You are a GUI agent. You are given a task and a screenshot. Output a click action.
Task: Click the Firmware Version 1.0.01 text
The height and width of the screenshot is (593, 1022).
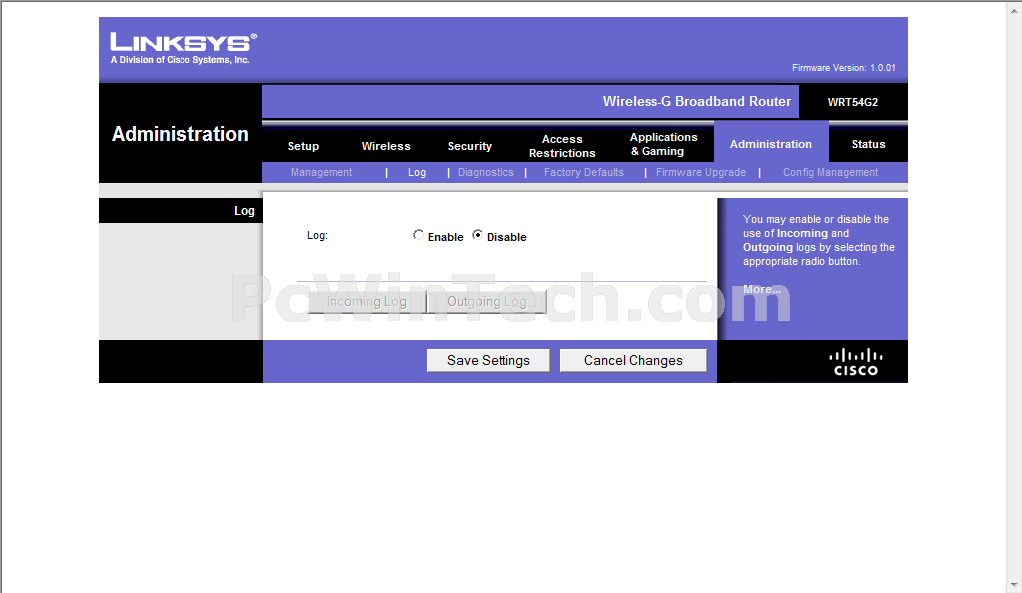[x=843, y=68]
